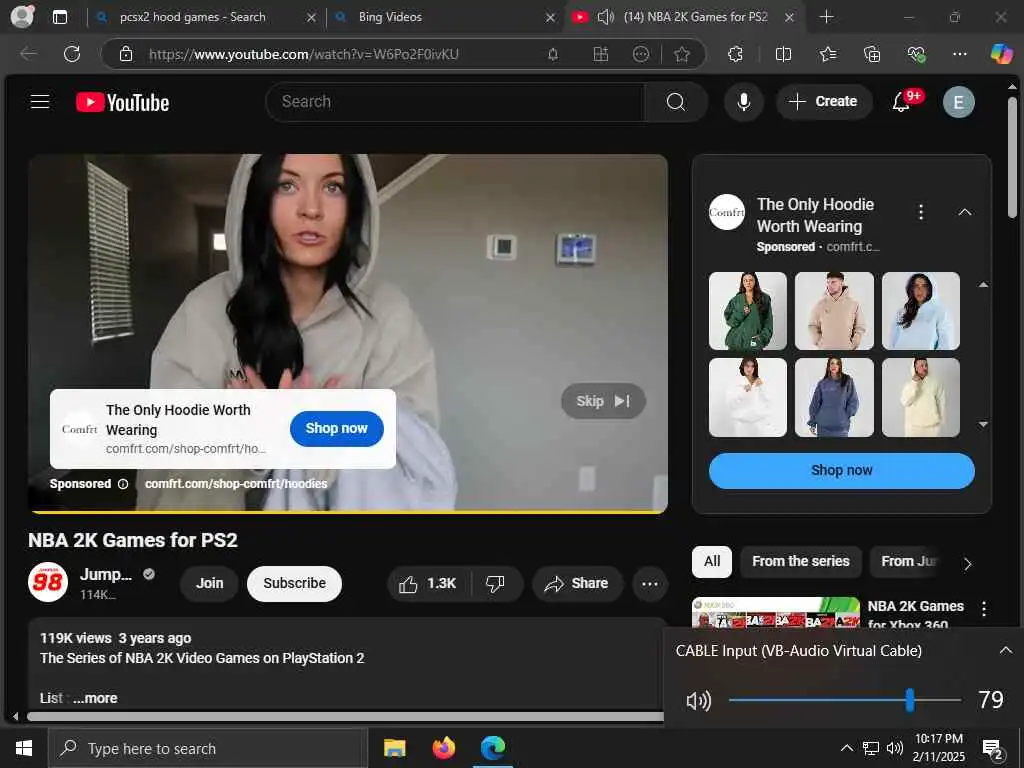Open options for NBA 2K Xbox 360 video
Screen dimensions: 1024x768
point(984,609)
